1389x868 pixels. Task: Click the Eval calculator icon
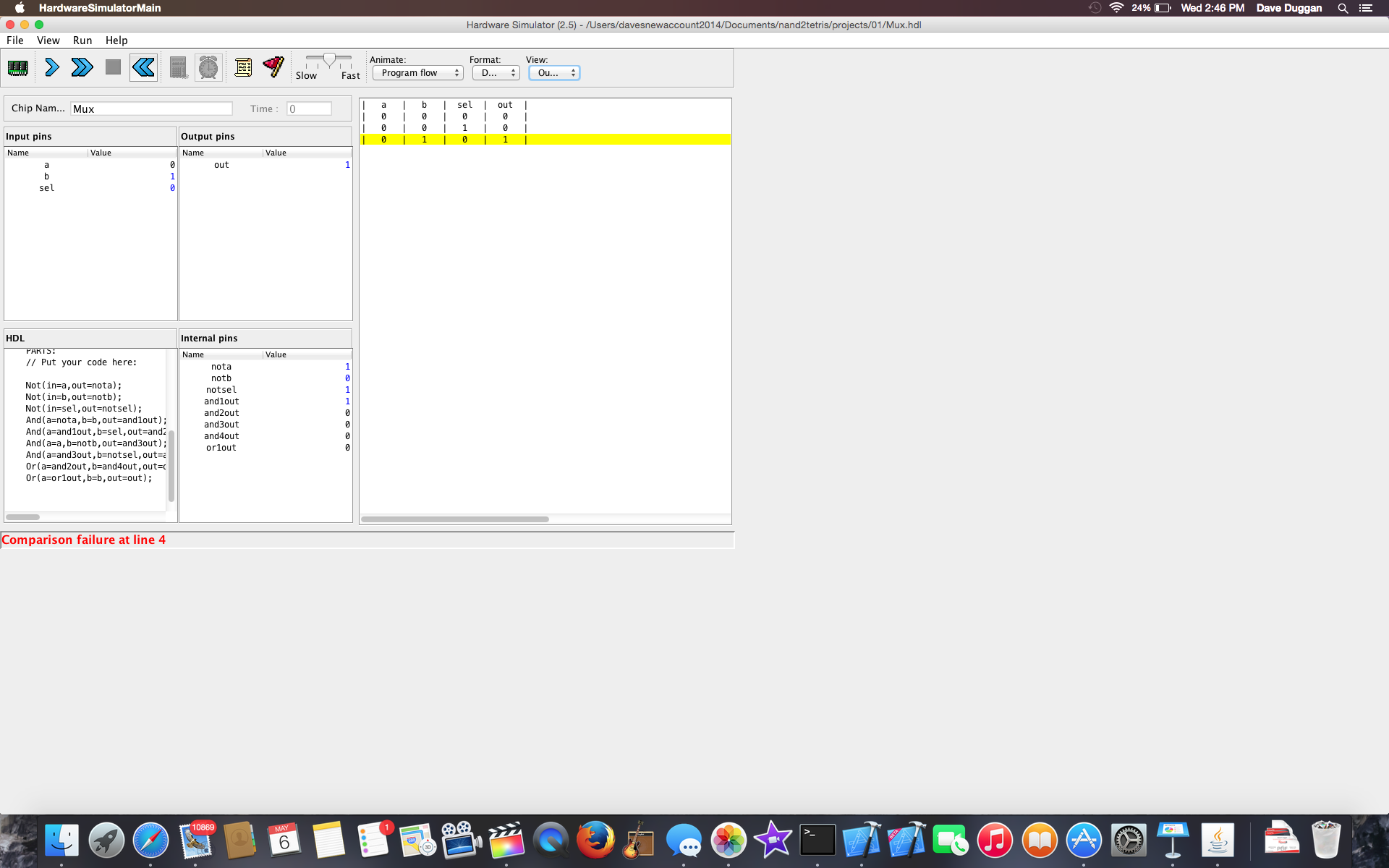[x=178, y=68]
